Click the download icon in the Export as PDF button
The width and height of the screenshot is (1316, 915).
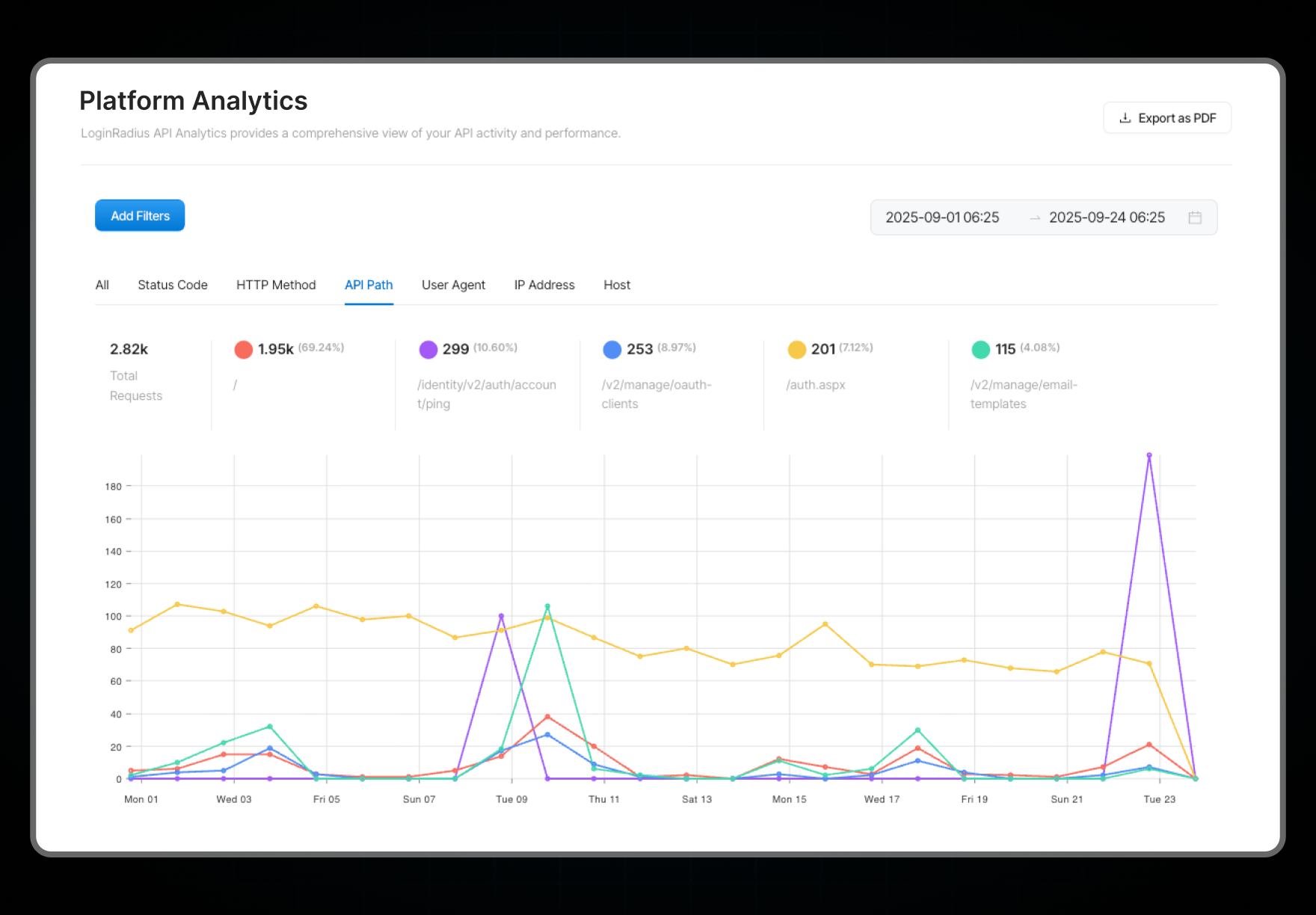1125,118
